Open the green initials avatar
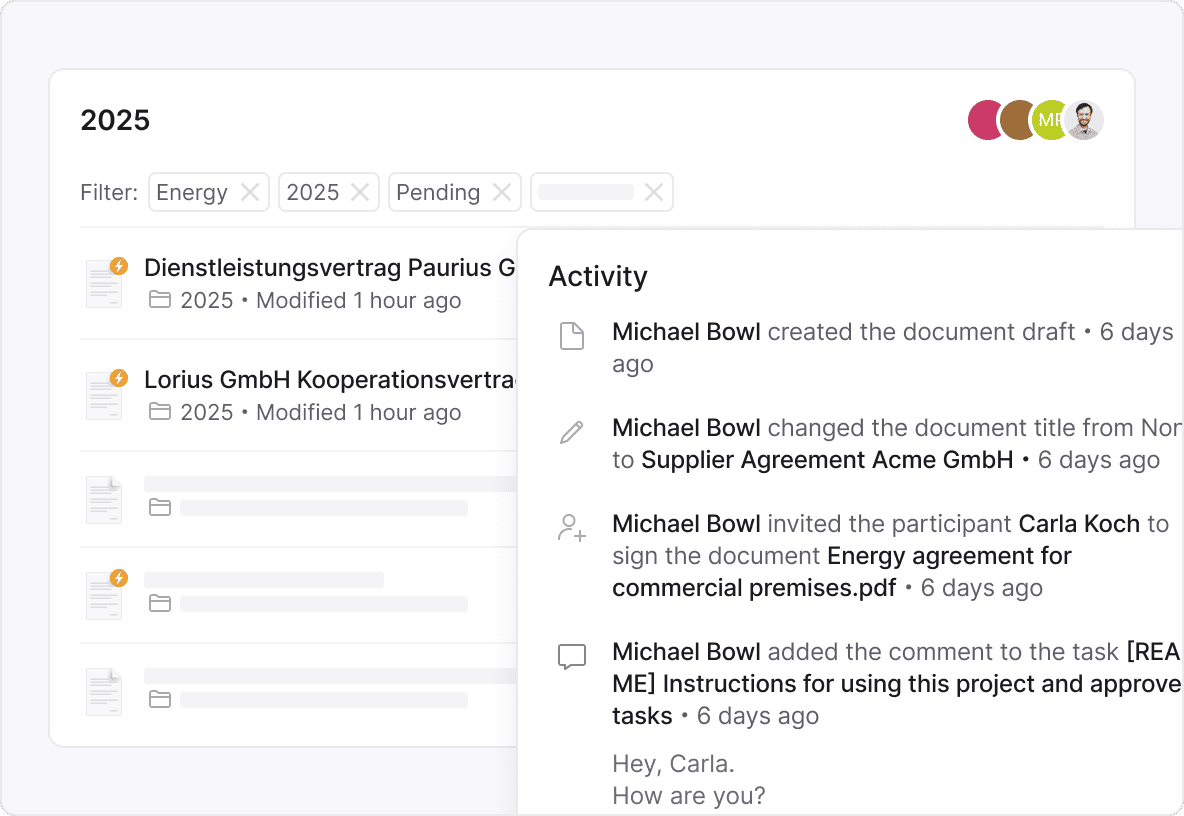This screenshot has height=816, width=1184. (1050, 120)
